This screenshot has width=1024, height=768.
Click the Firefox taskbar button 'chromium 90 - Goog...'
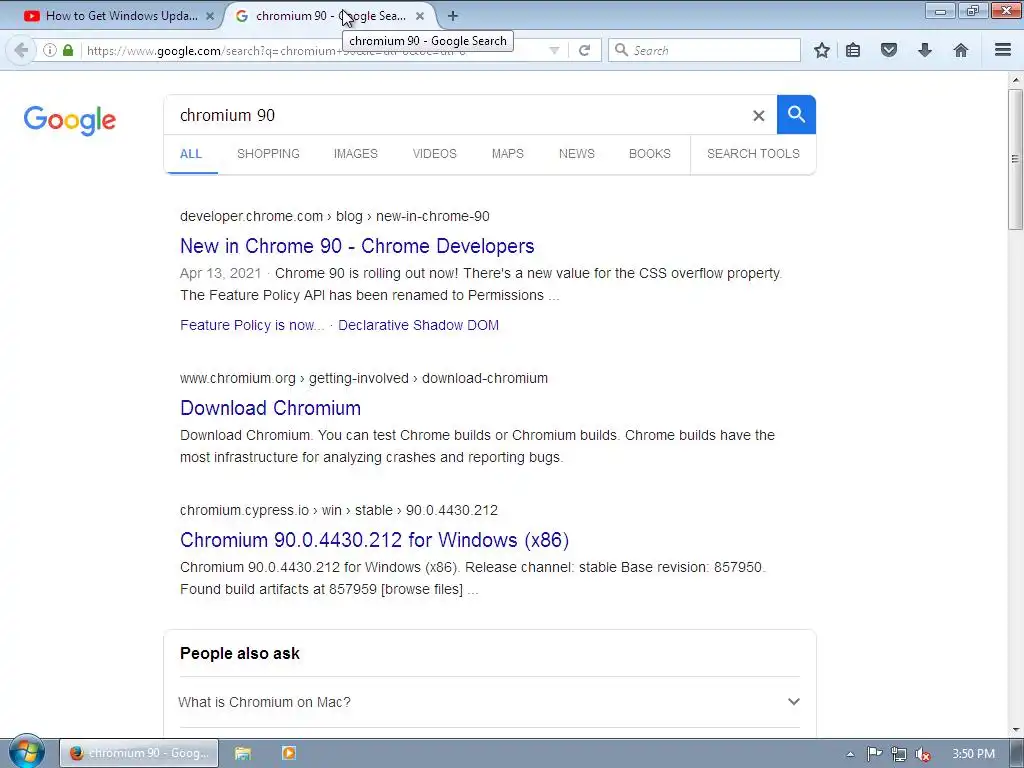139,754
